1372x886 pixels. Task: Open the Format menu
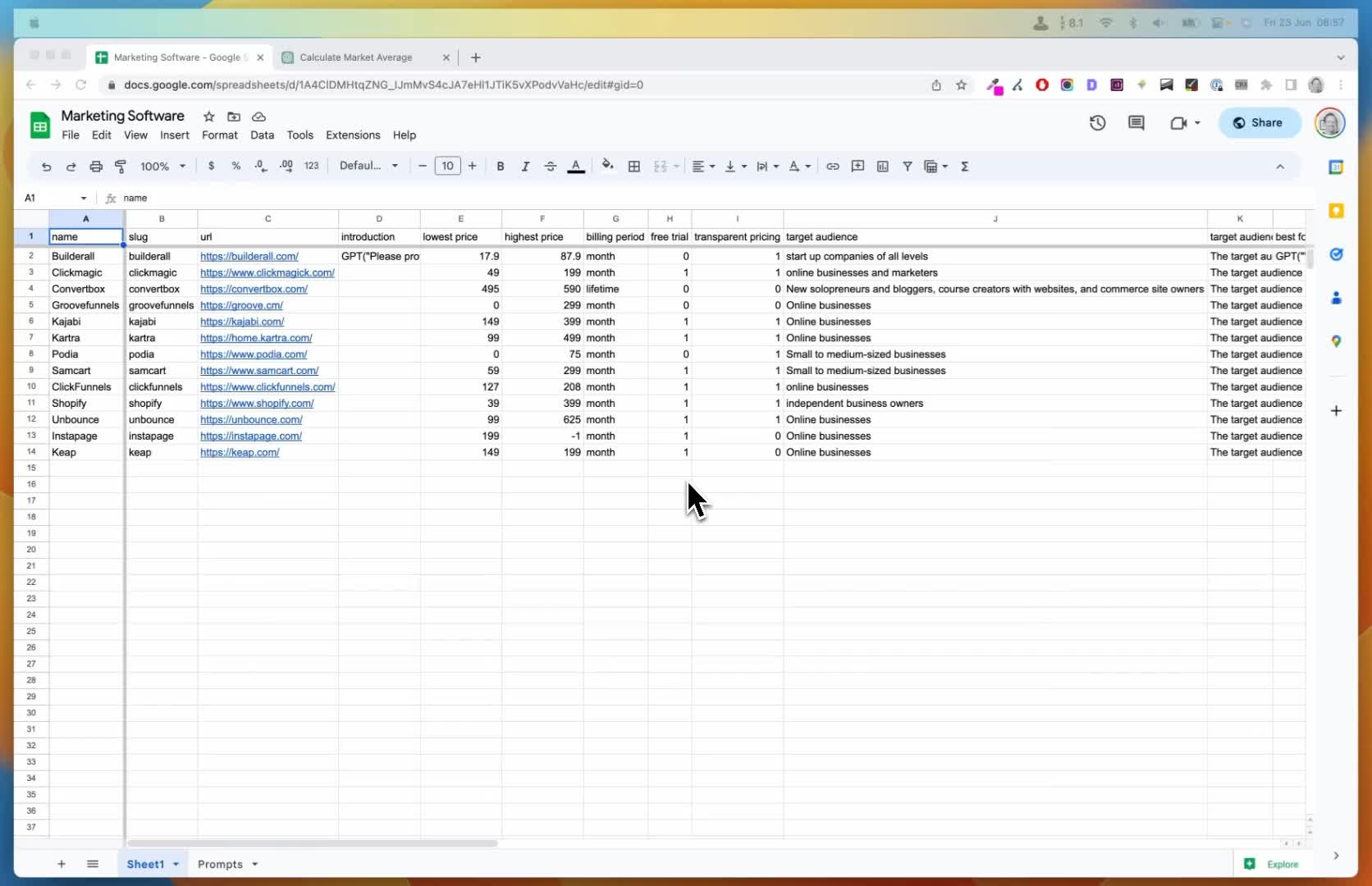(x=220, y=135)
